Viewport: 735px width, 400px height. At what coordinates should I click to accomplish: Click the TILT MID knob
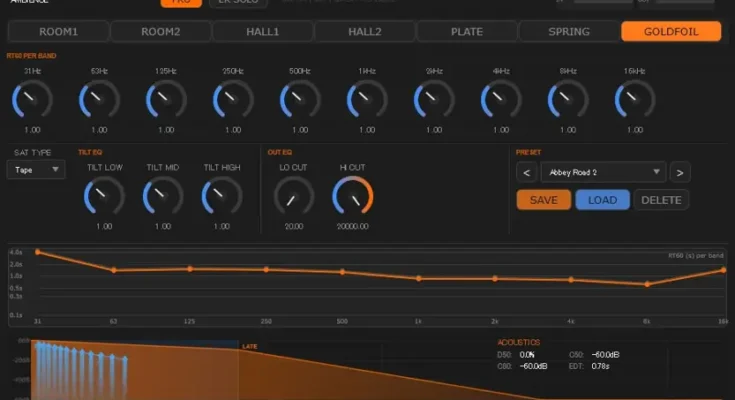click(x=163, y=196)
